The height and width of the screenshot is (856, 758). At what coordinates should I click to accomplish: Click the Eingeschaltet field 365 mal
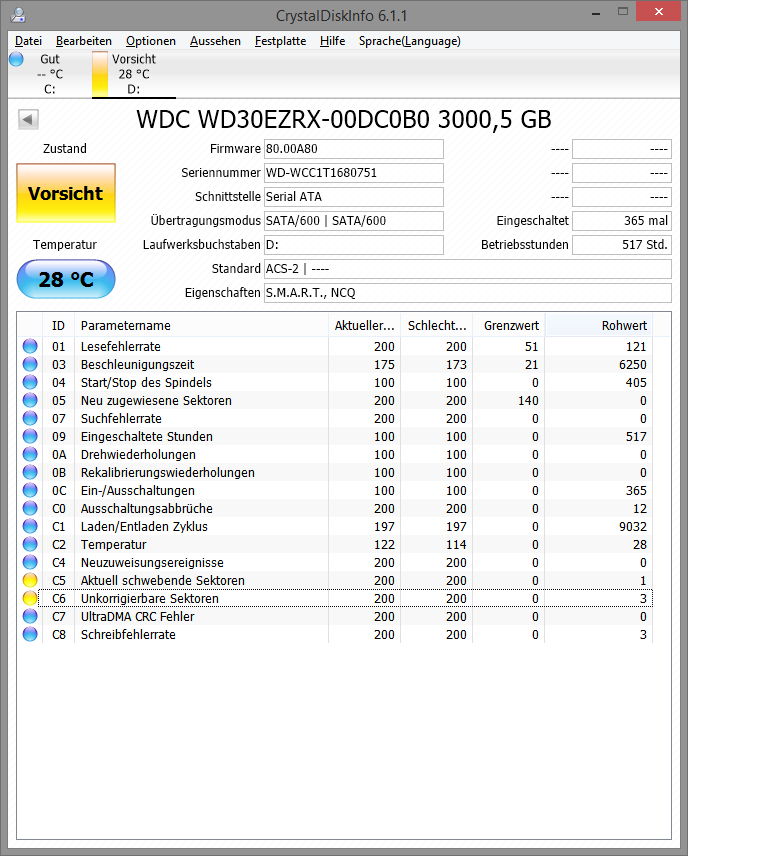point(622,221)
